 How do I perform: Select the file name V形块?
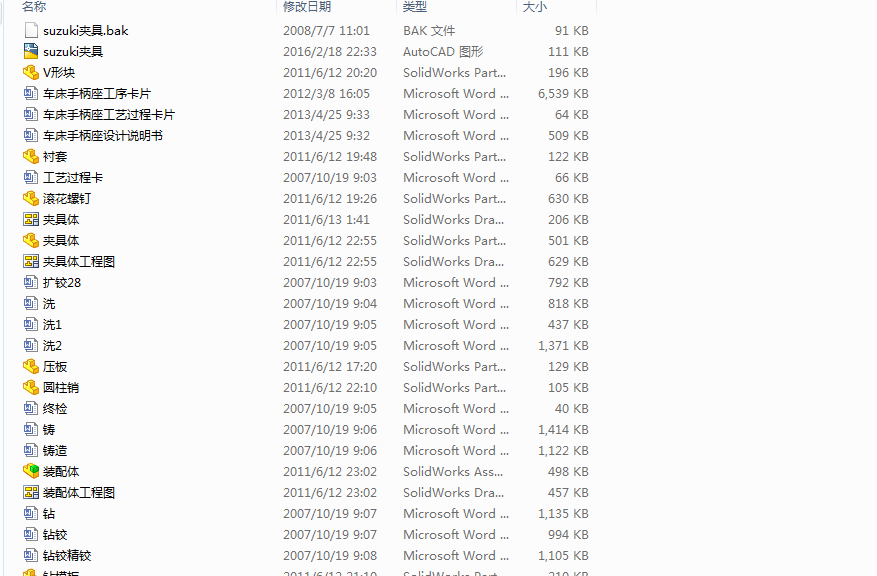click(x=59, y=73)
